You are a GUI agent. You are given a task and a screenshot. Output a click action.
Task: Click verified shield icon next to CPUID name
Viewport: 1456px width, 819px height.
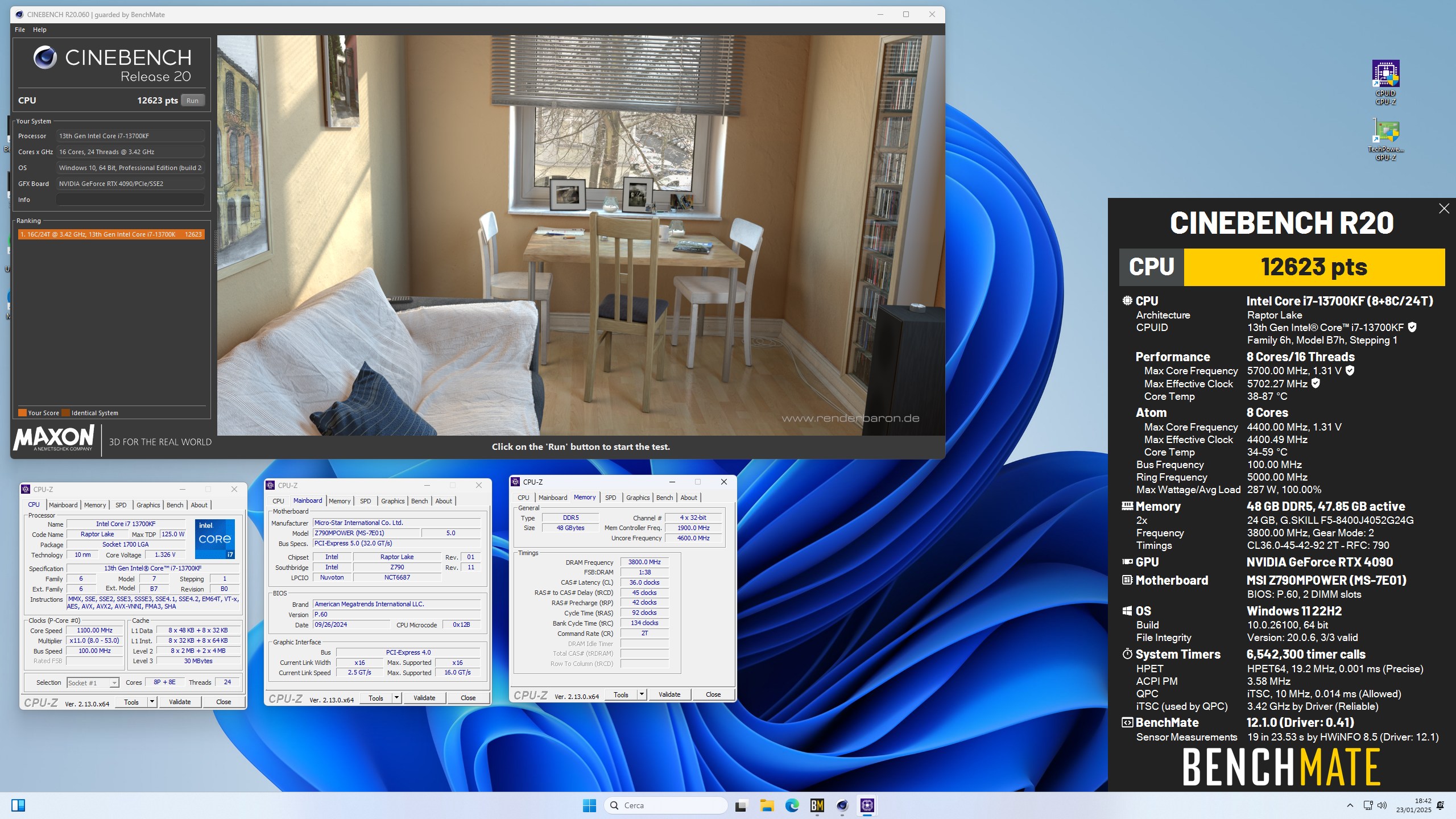(1412, 327)
